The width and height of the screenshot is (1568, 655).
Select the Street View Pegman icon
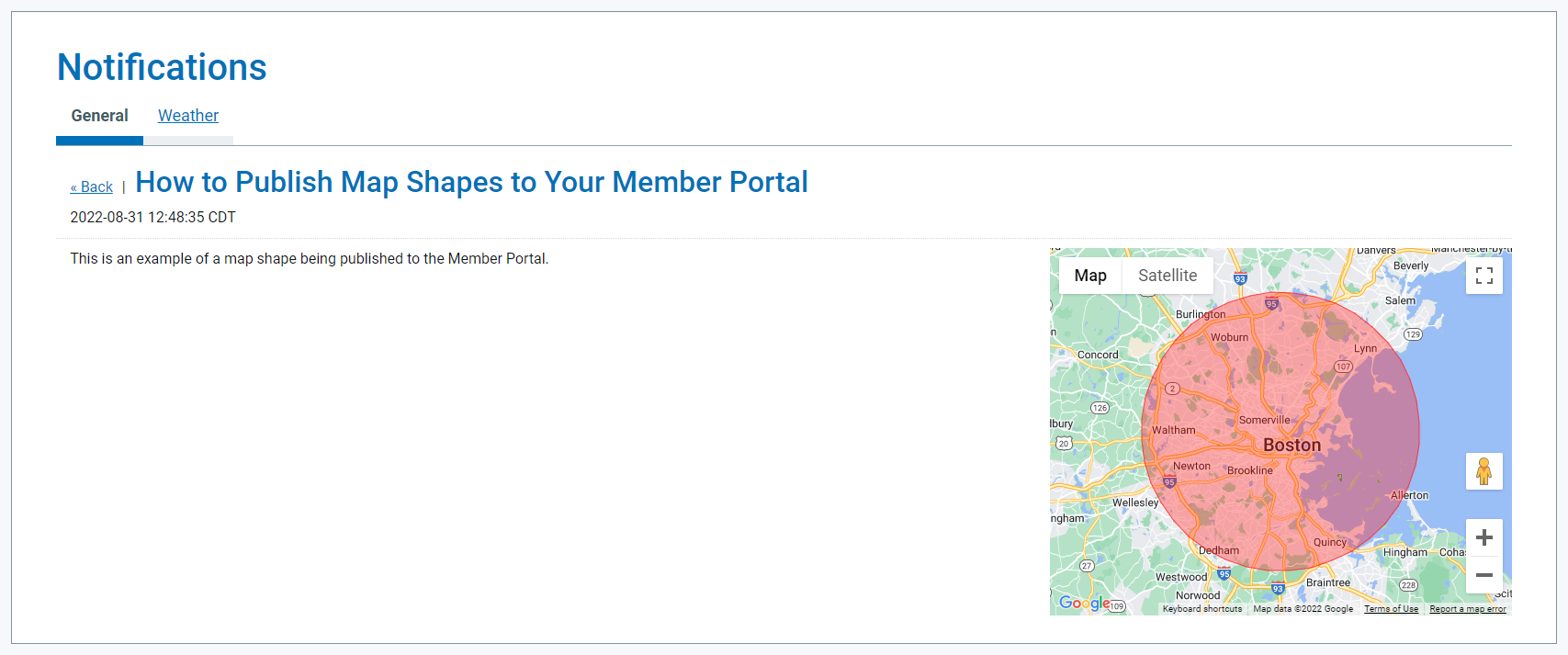pyautogui.click(x=1484, y=471)
